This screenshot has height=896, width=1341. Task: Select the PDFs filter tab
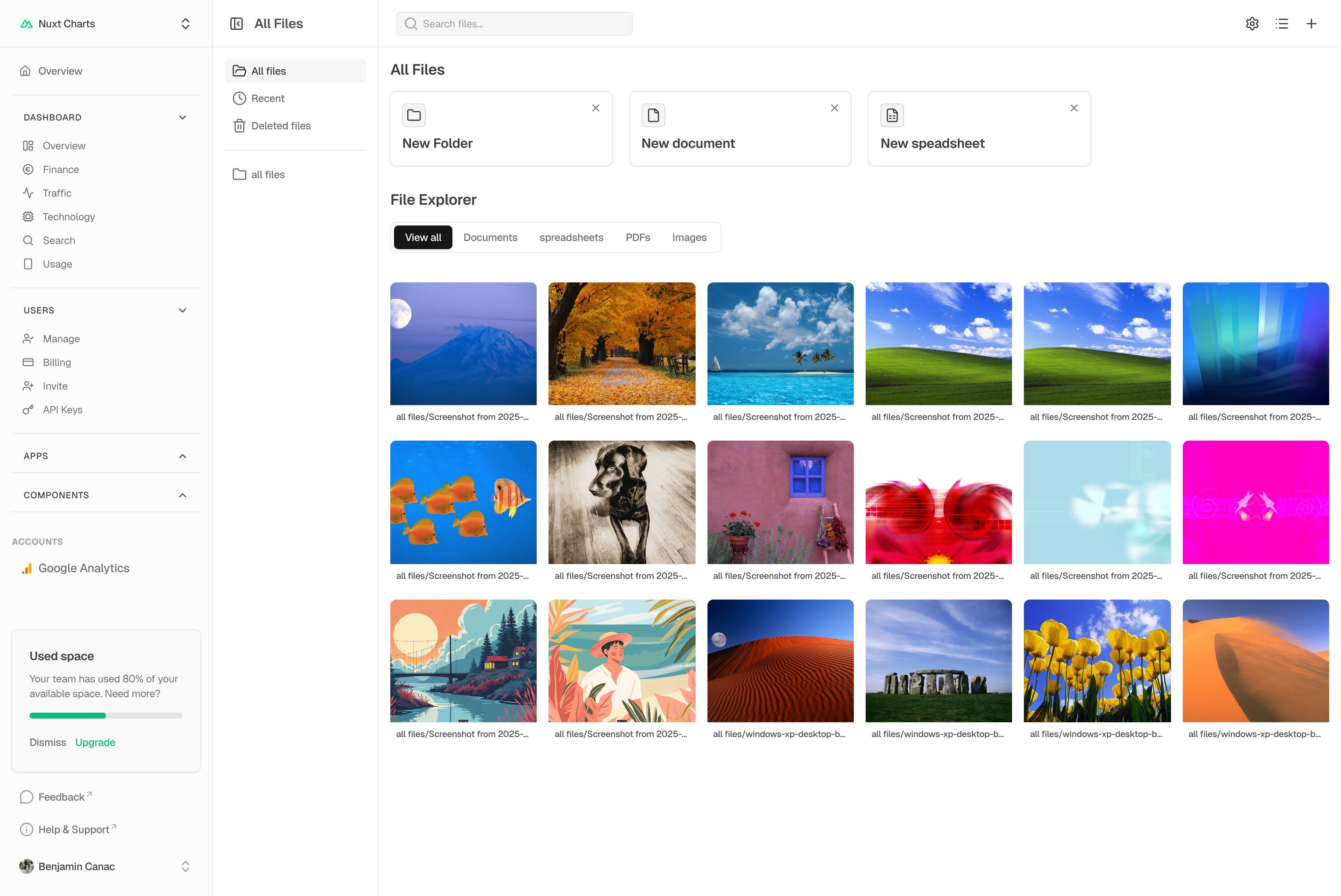pyautogui.click(x=638, y=237)
